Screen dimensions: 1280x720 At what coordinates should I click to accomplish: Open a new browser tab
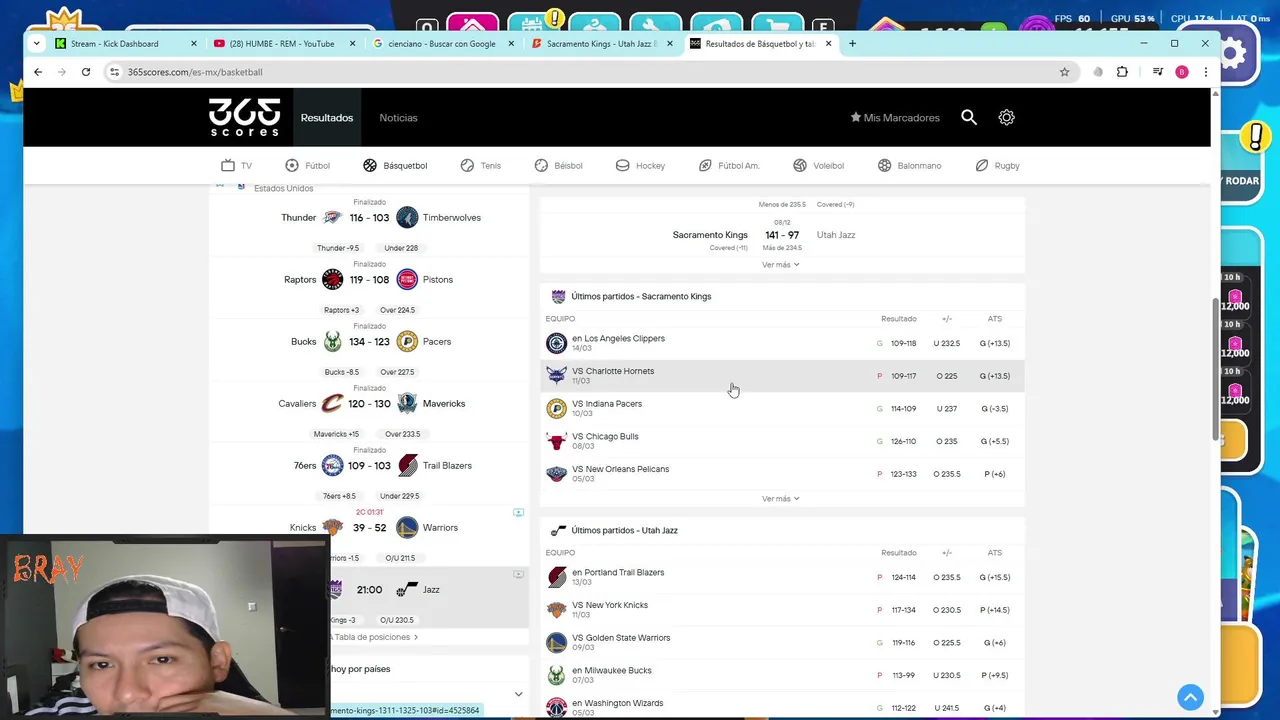[852, 44]
